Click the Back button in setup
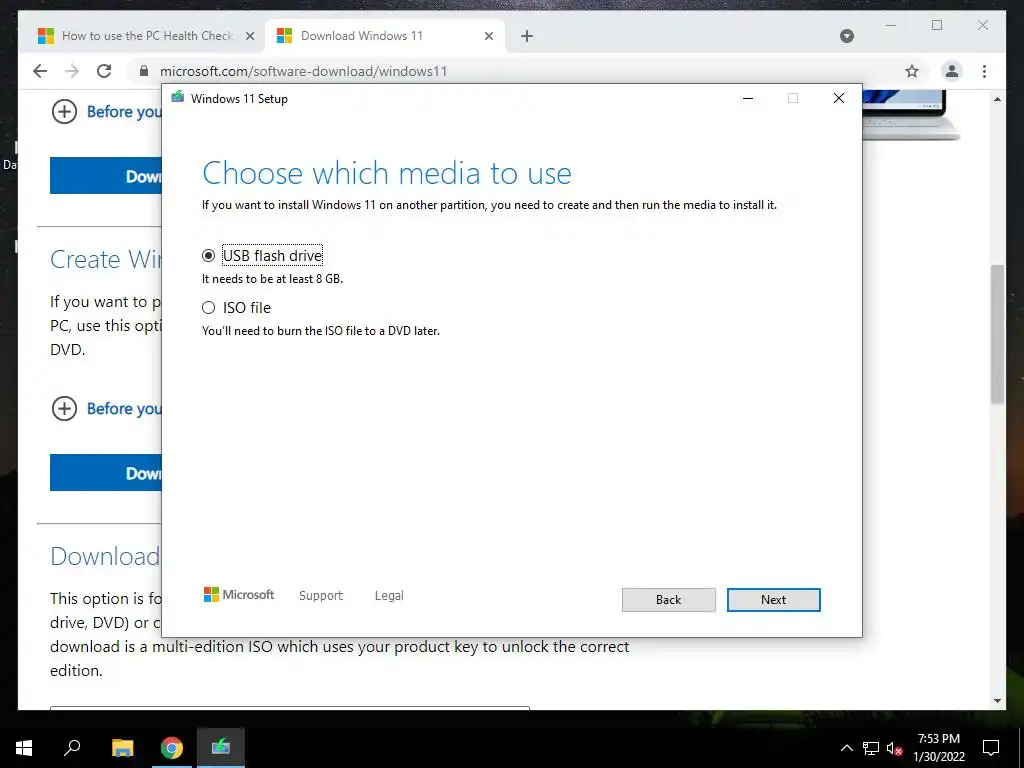This screenshot has height=768, width=1024. 668,600
